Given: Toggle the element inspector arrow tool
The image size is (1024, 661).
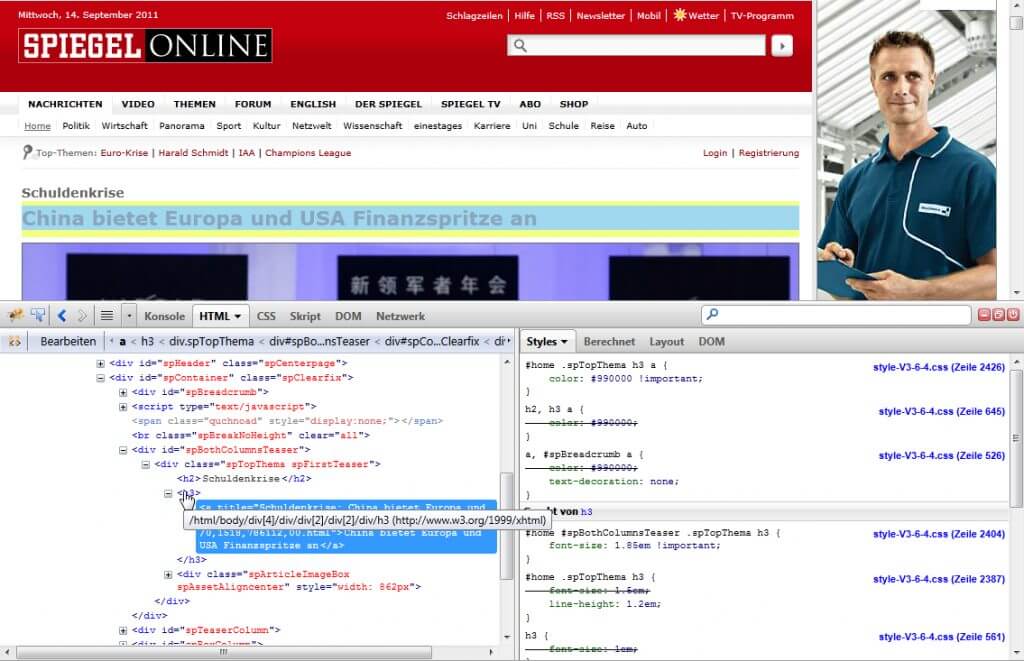Looking at the screenshot, I should [38, 314].
